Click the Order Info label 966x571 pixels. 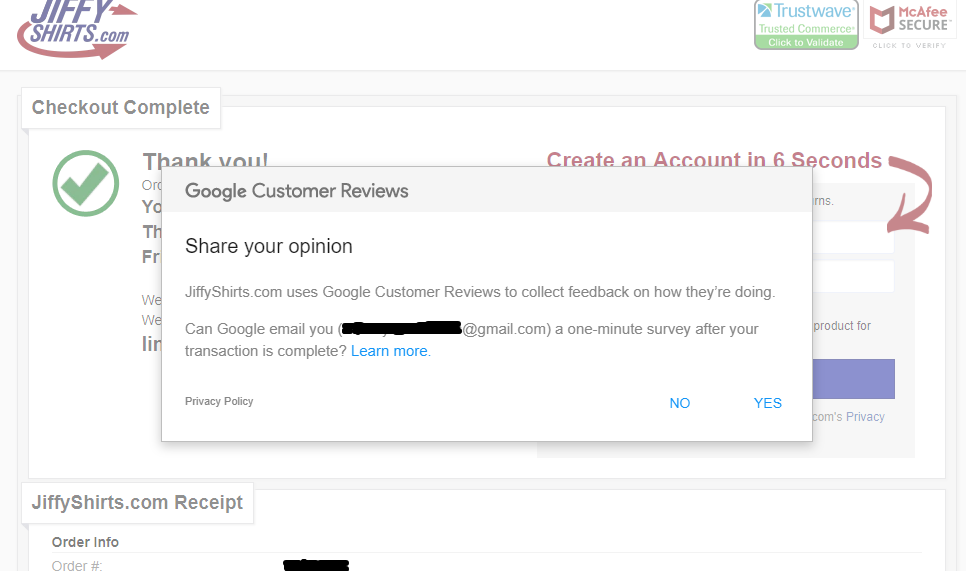click(x=85, y=542)
